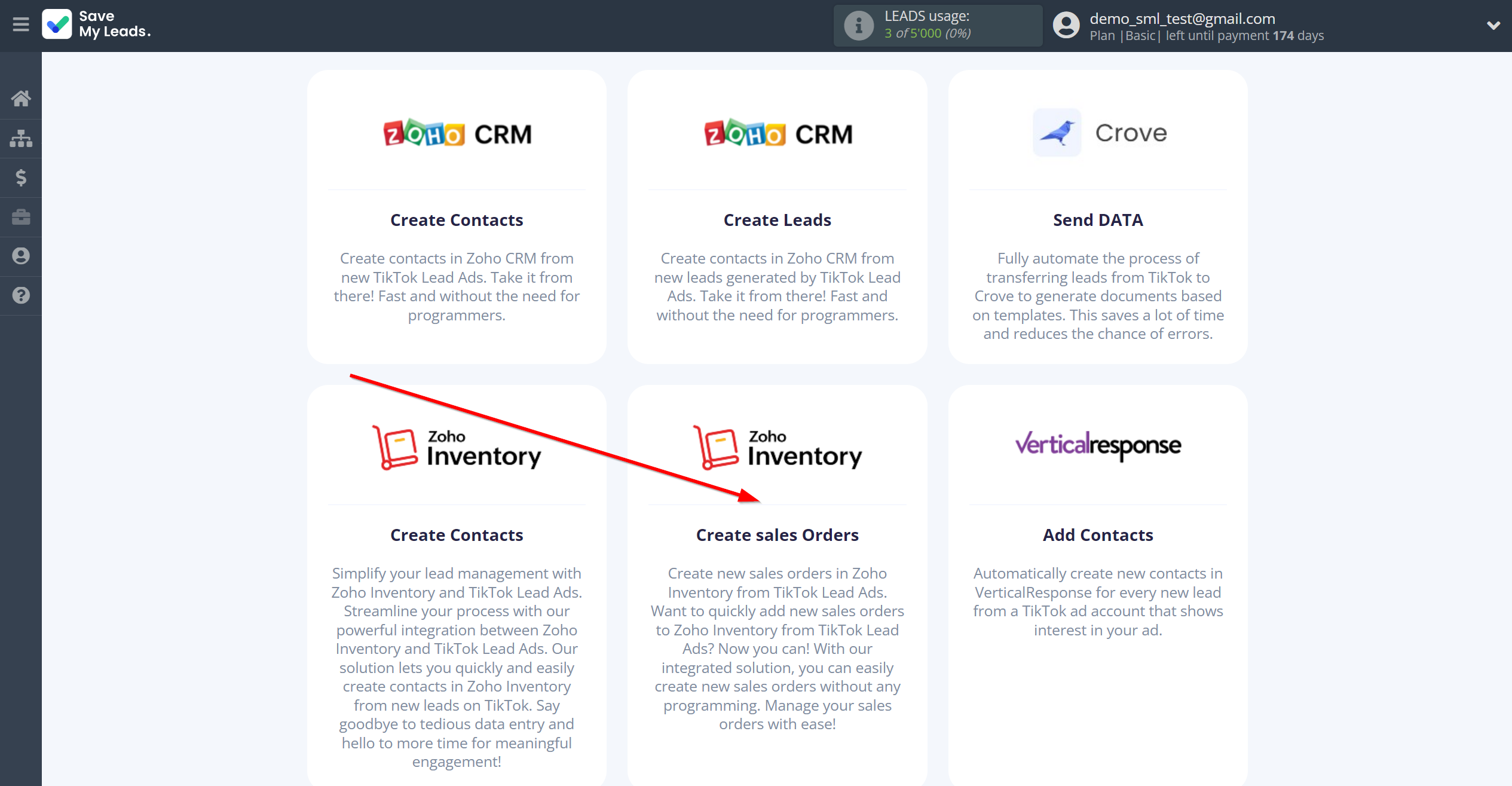The height and width of the screenshot is (786, 1512).
Task: Open help via question mark icon
Action: [x=21, y=295]
